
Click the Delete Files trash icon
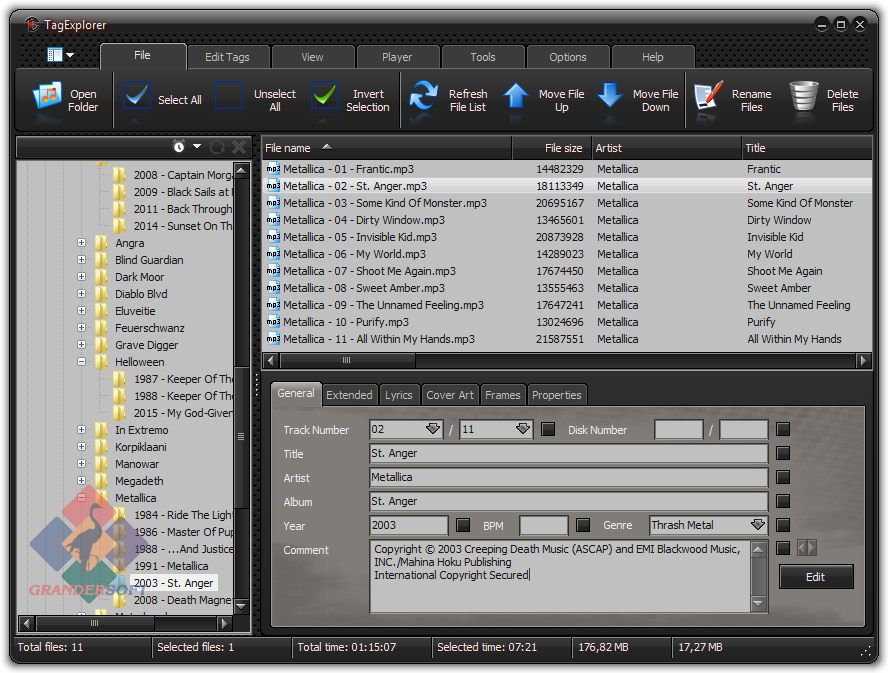coord(804,97)
